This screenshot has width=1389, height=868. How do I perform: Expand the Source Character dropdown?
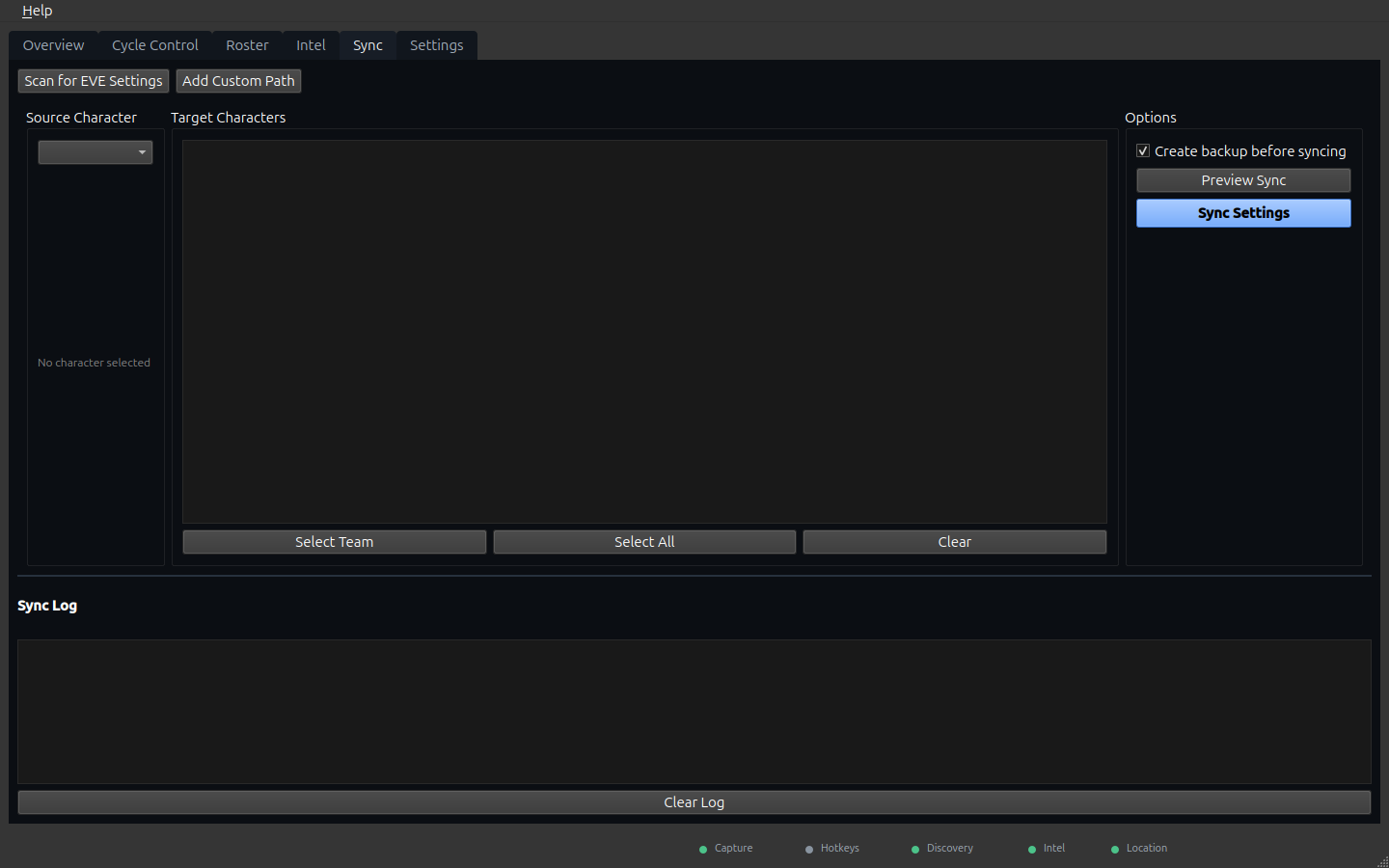(x=95, y=152)
